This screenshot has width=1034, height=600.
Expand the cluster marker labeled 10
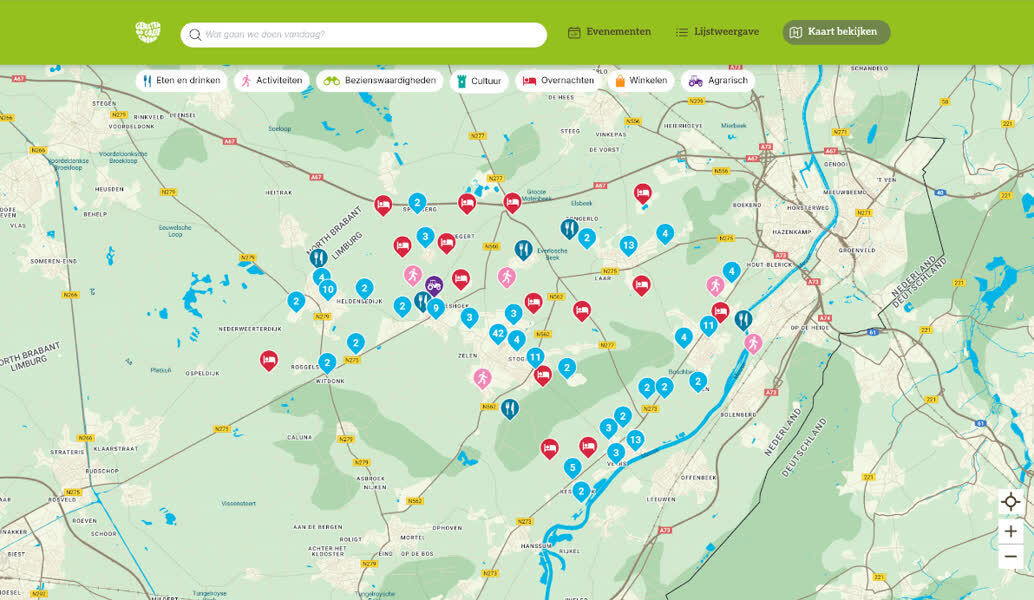(x=327, y=289)
